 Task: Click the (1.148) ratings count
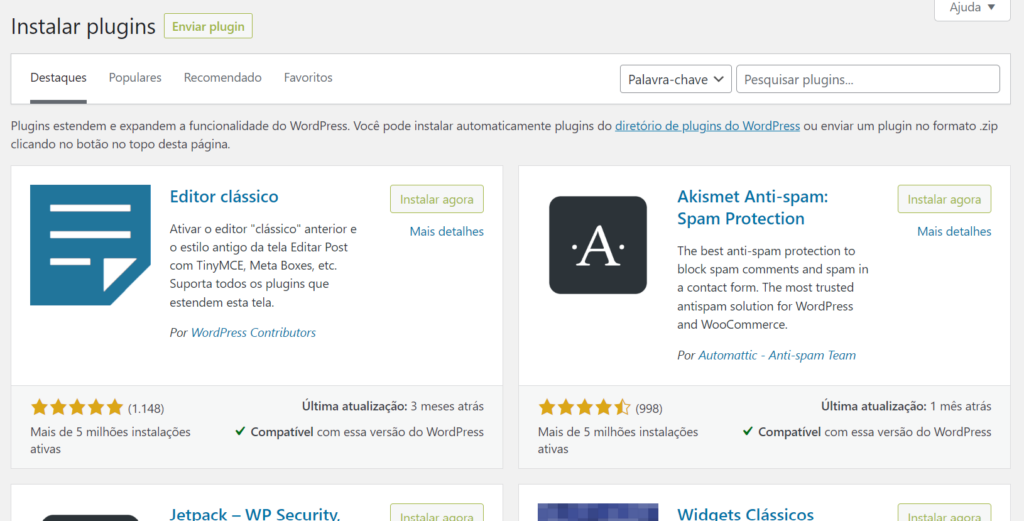146,409
